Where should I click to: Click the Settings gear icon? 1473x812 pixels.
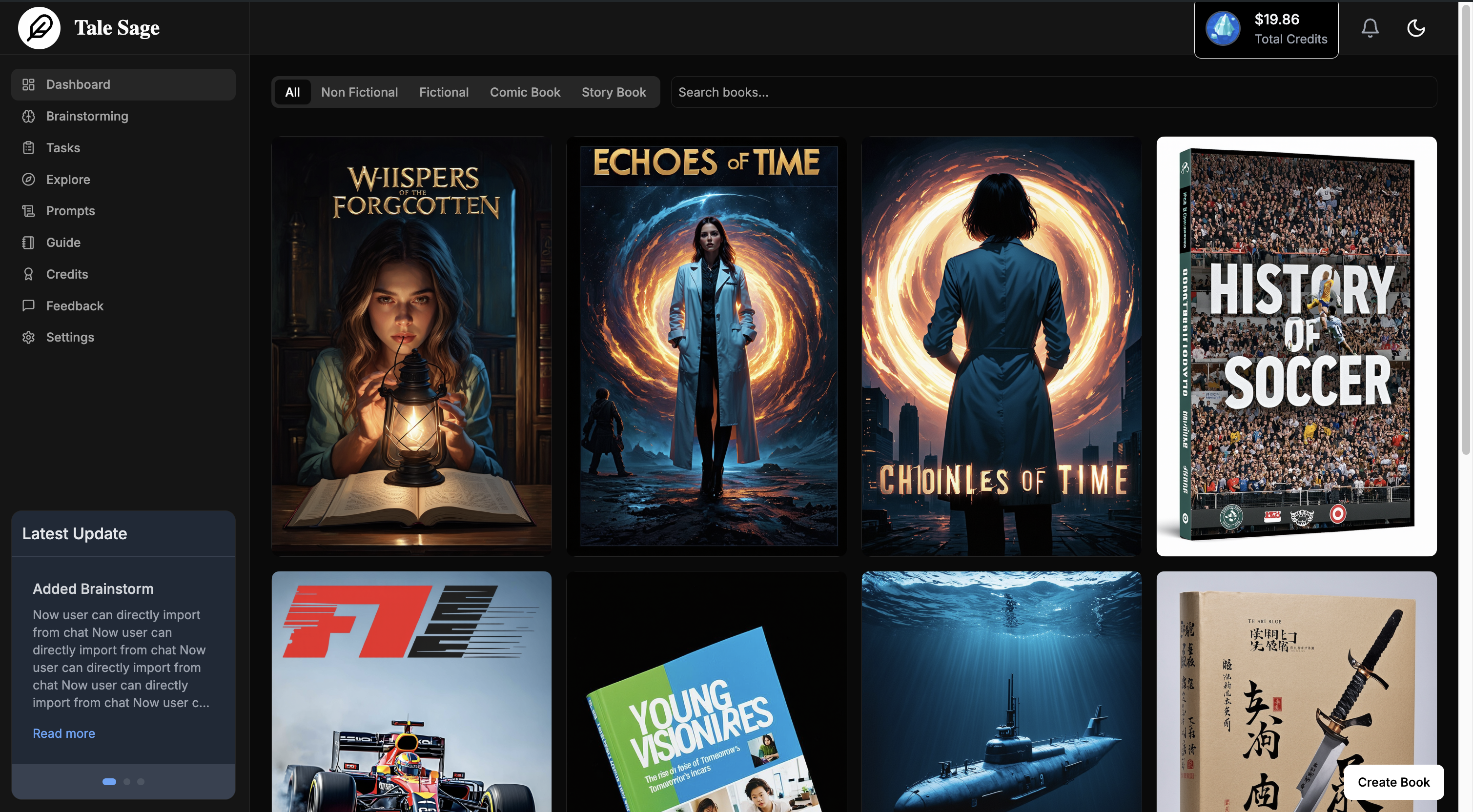[28, 337]
